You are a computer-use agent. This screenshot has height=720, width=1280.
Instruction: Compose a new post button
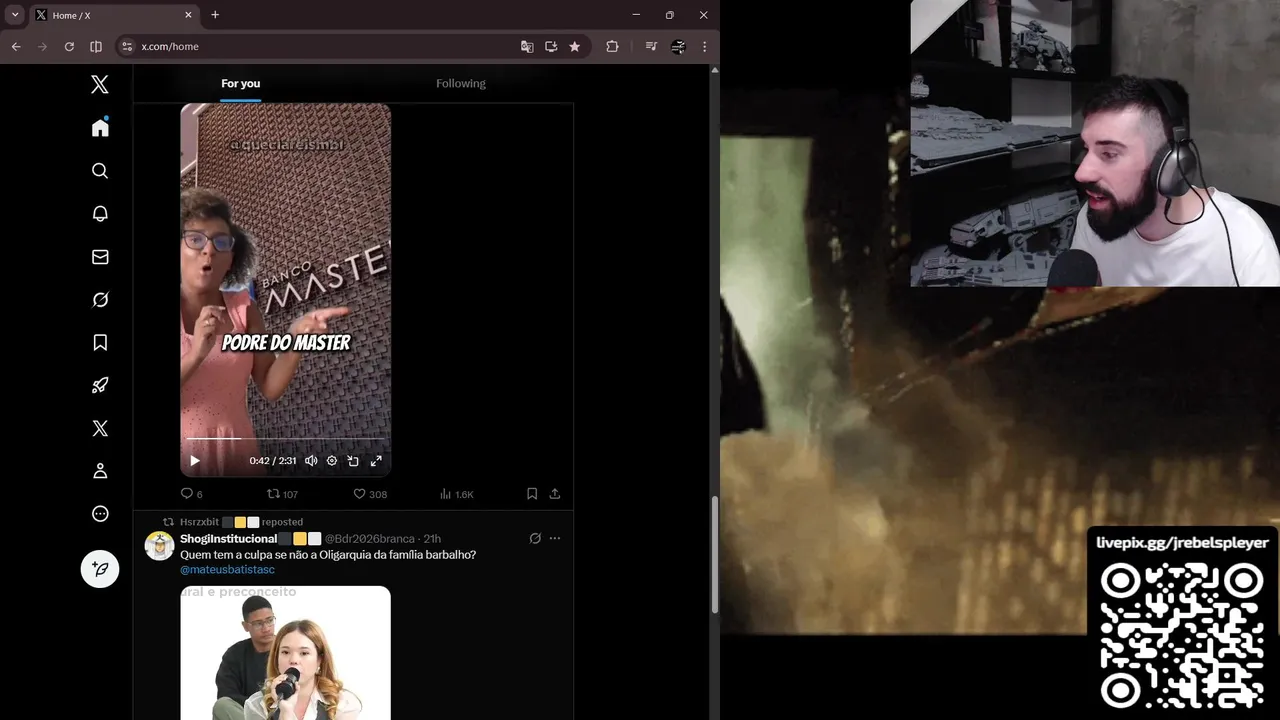(x=100, y=569)
